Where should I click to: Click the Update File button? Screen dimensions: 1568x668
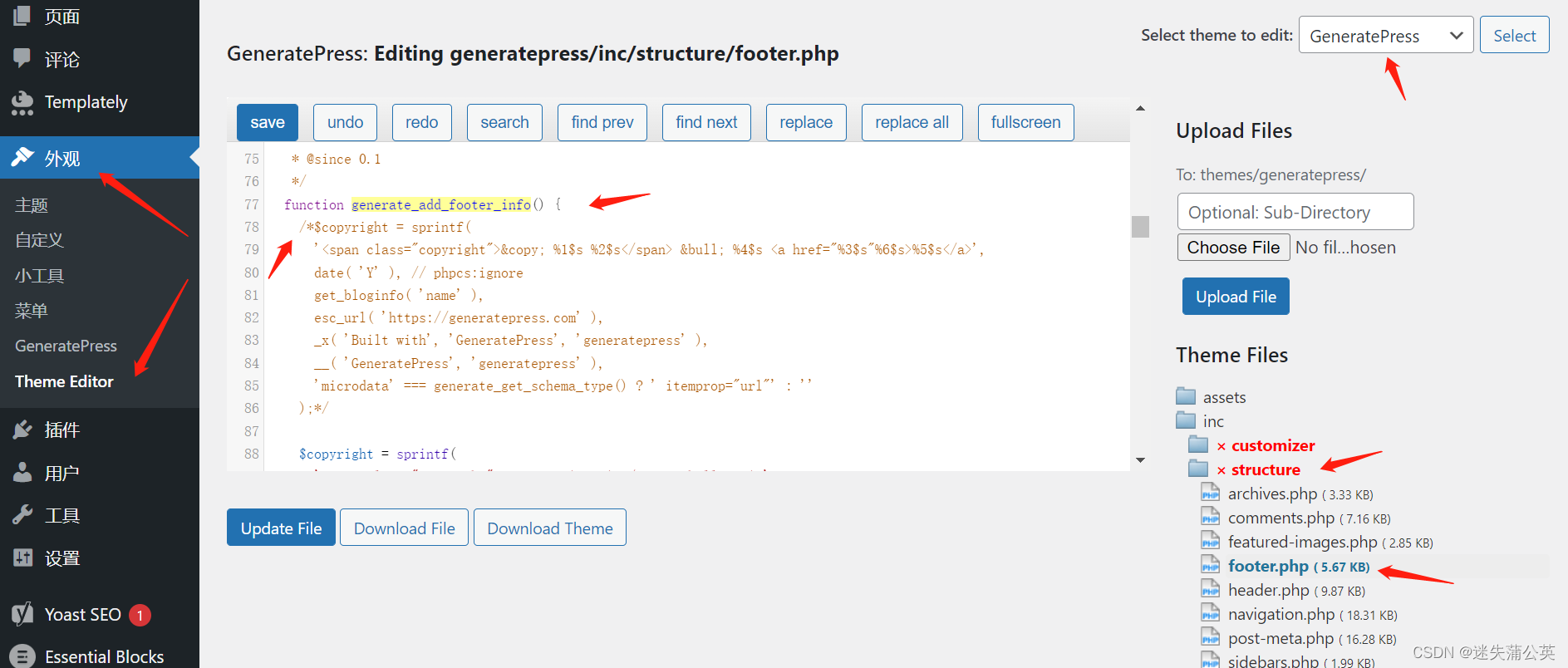click(281, 528)
